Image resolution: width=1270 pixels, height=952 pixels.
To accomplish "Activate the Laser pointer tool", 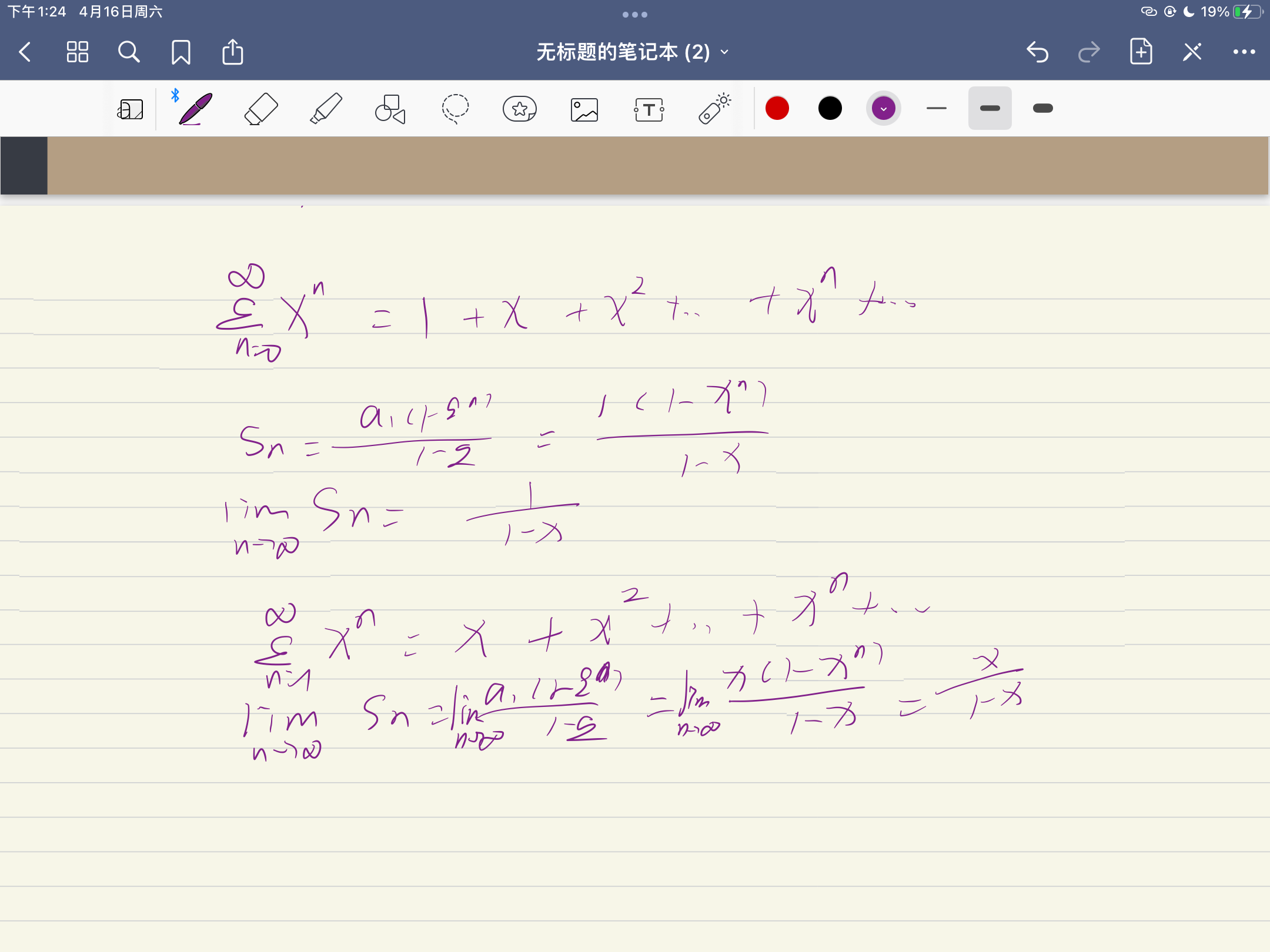I will [x=714, y=109].
